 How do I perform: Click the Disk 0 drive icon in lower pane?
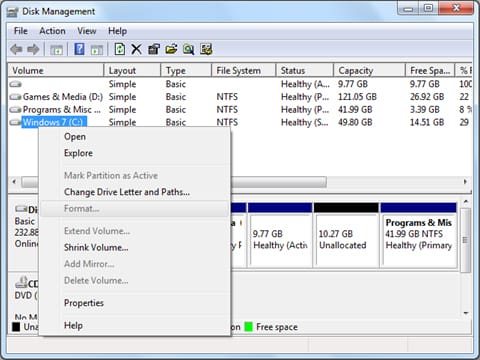[21, 209]
